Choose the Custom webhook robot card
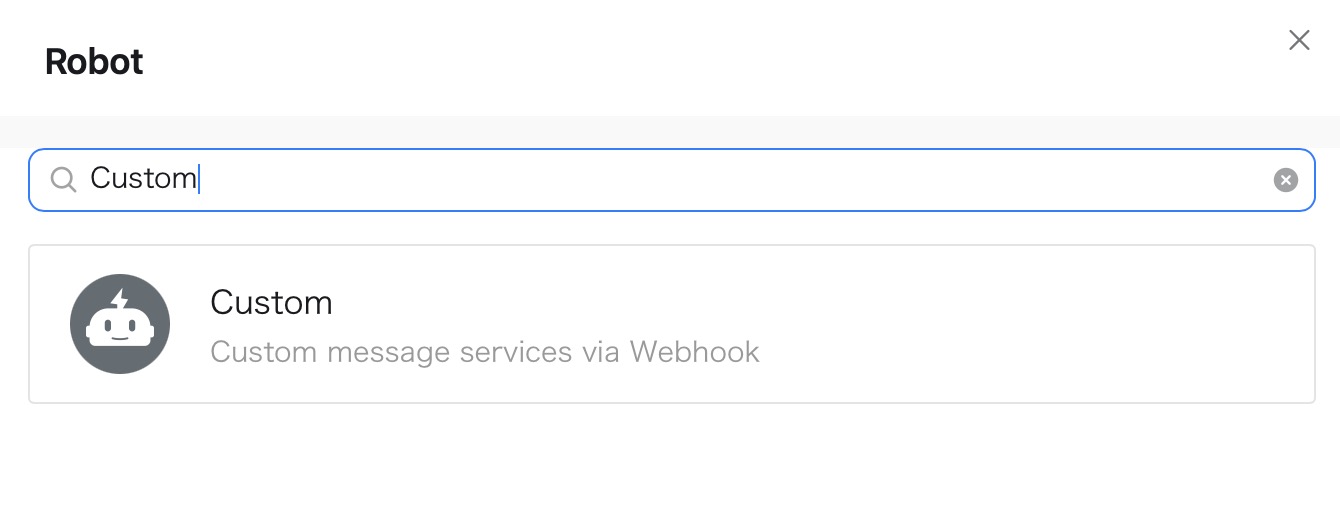The width and height of the screenshot is (1340, 506). point(671,324)
